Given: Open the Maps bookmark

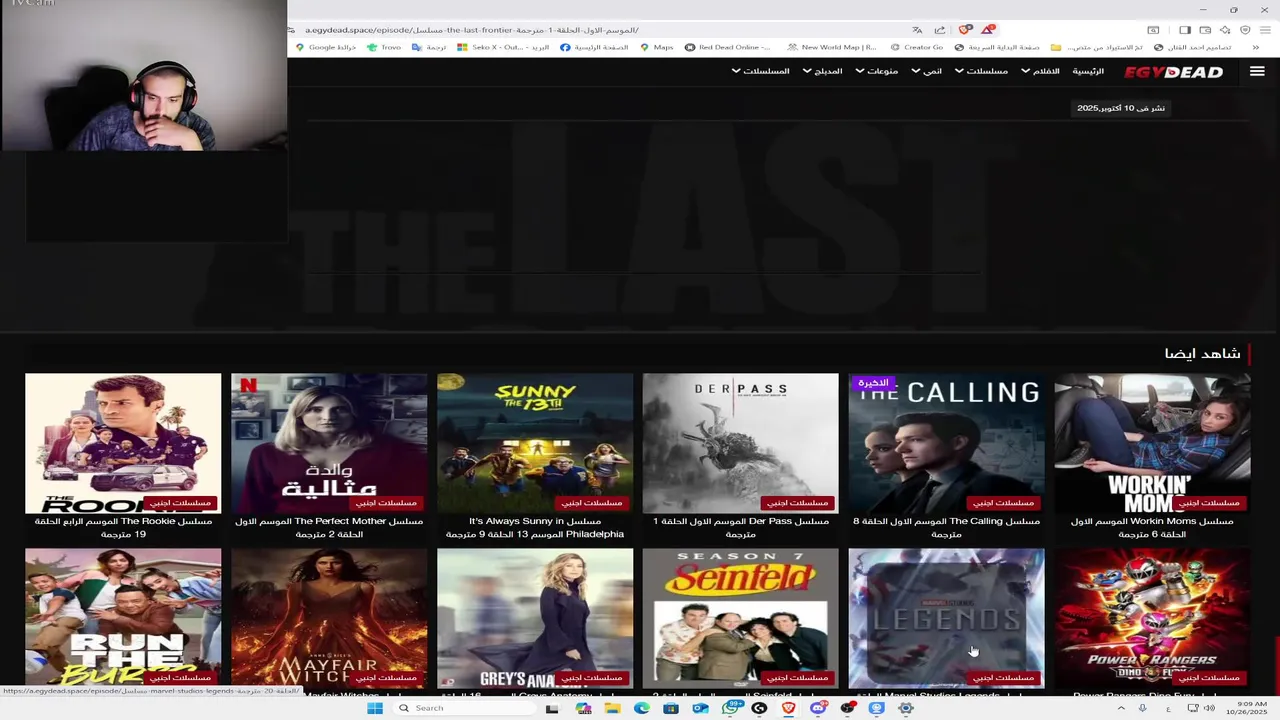Looking at the screenshot, I should 656,47.
